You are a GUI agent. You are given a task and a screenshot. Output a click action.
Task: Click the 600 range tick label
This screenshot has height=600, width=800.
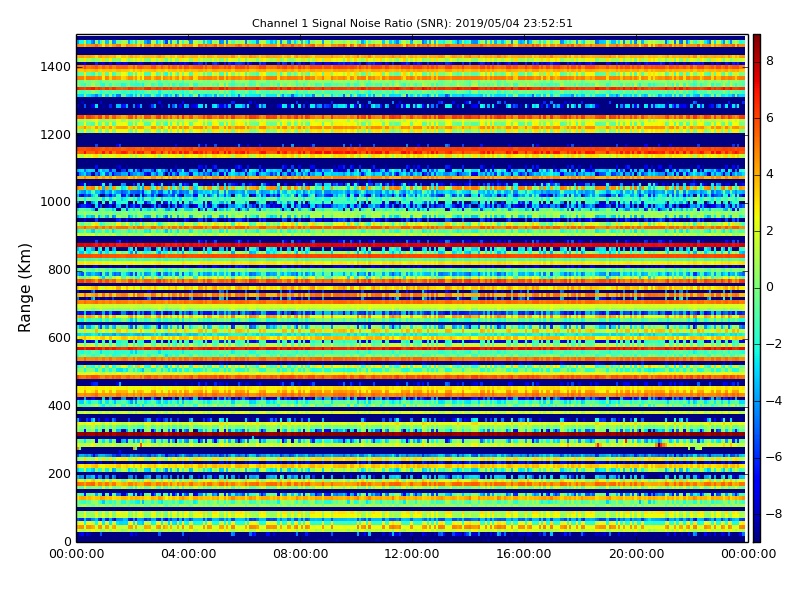click(59, 338)
